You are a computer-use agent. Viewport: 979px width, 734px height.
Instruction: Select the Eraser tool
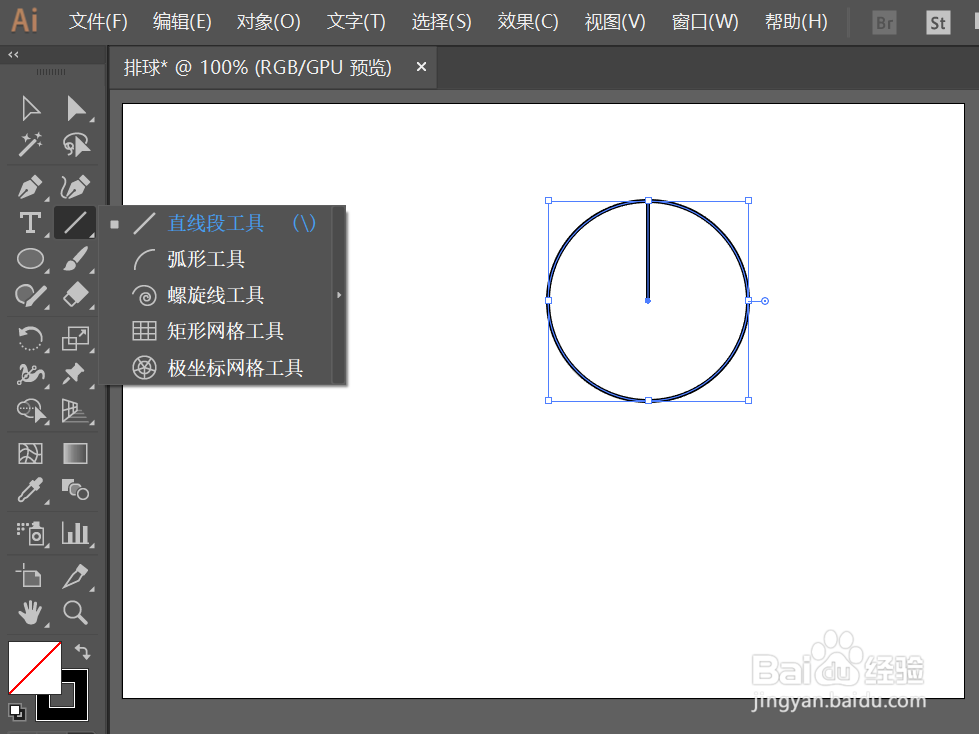[x=75, y=295]
